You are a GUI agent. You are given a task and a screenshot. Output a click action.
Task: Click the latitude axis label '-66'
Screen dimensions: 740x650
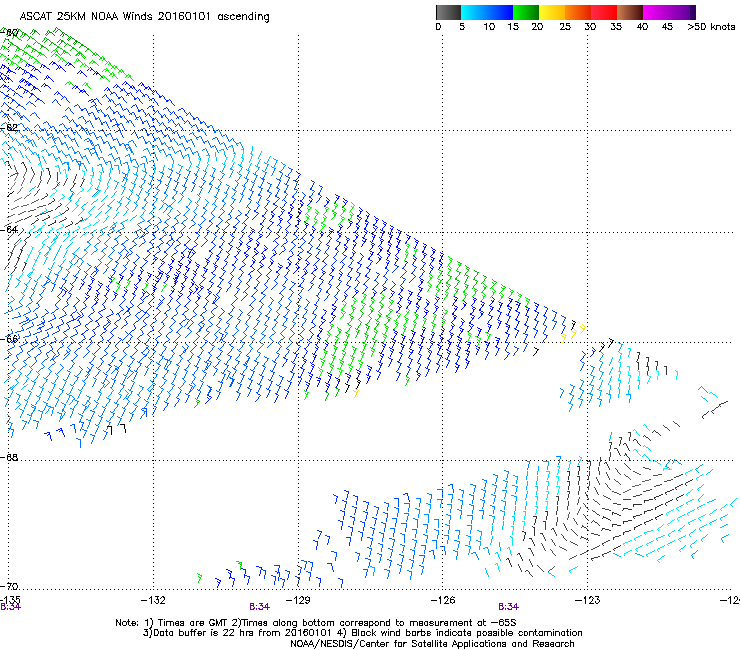point(9,339)
